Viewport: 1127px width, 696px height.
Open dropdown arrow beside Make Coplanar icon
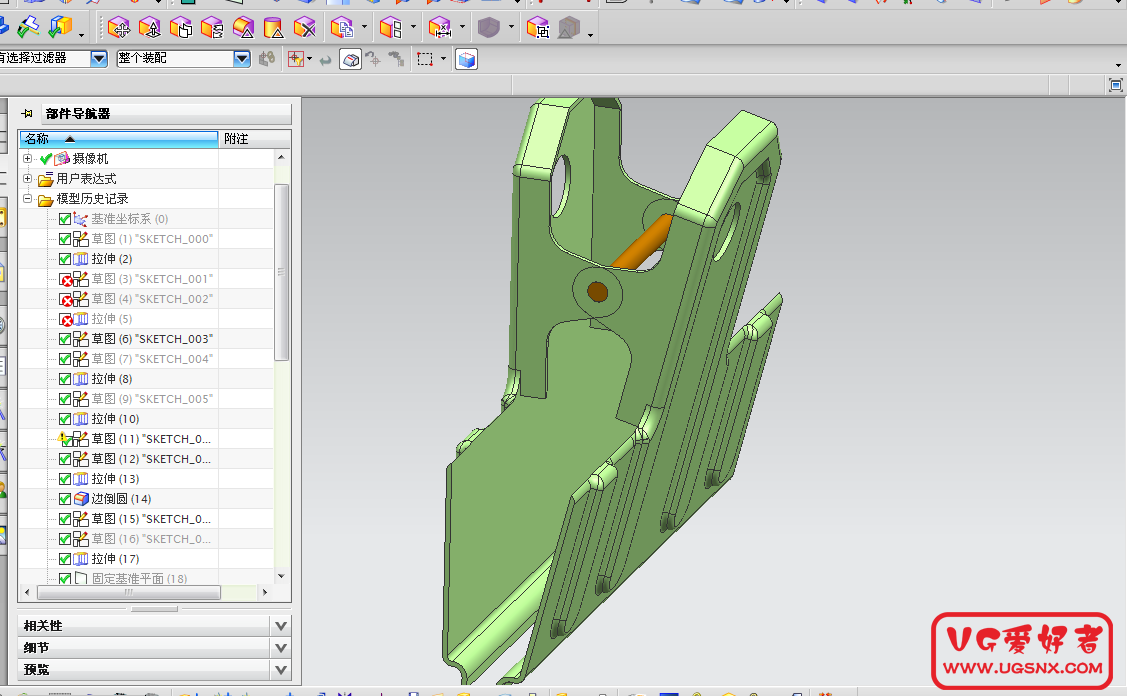413,27
